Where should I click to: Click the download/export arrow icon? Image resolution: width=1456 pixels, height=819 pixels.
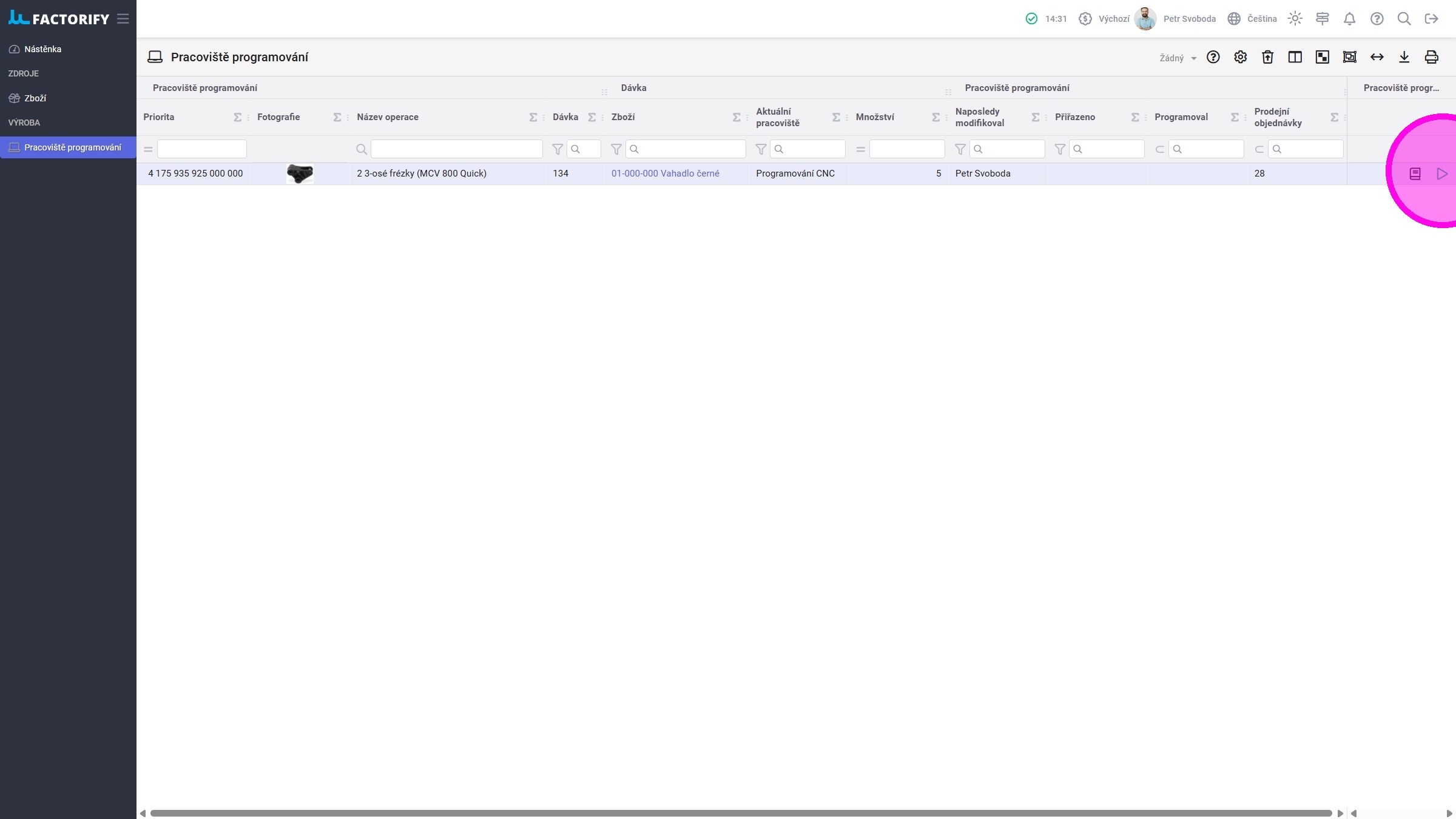pyautogui.click(x=1404, y=57)
